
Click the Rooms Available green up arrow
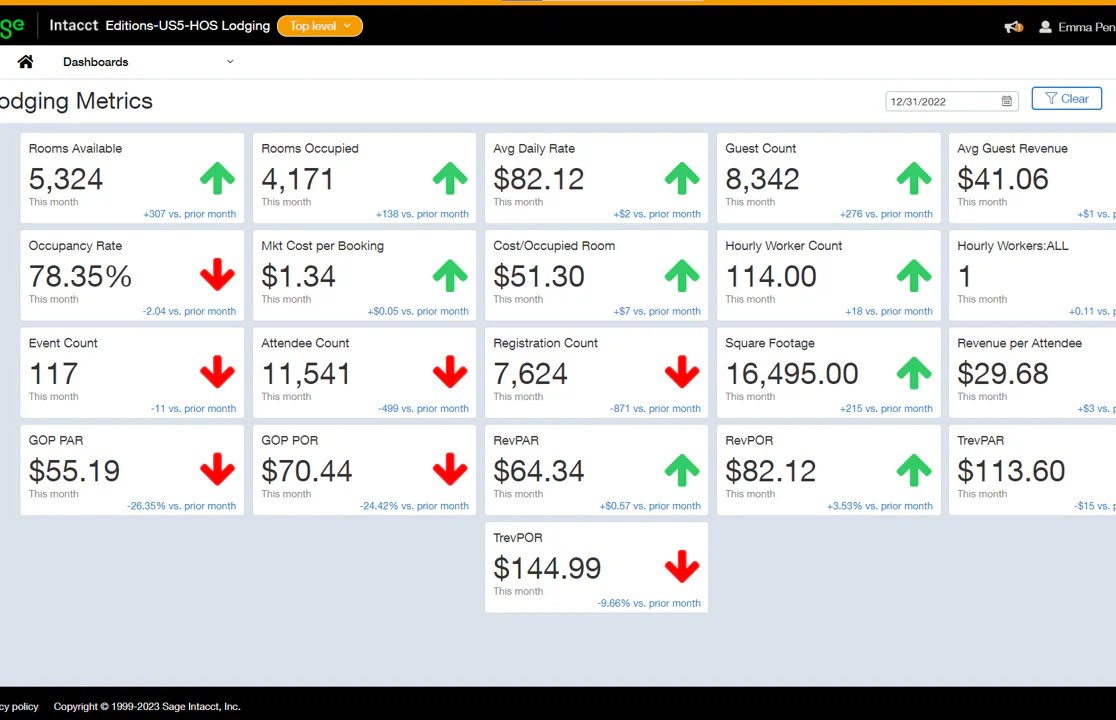pos(217,179)
